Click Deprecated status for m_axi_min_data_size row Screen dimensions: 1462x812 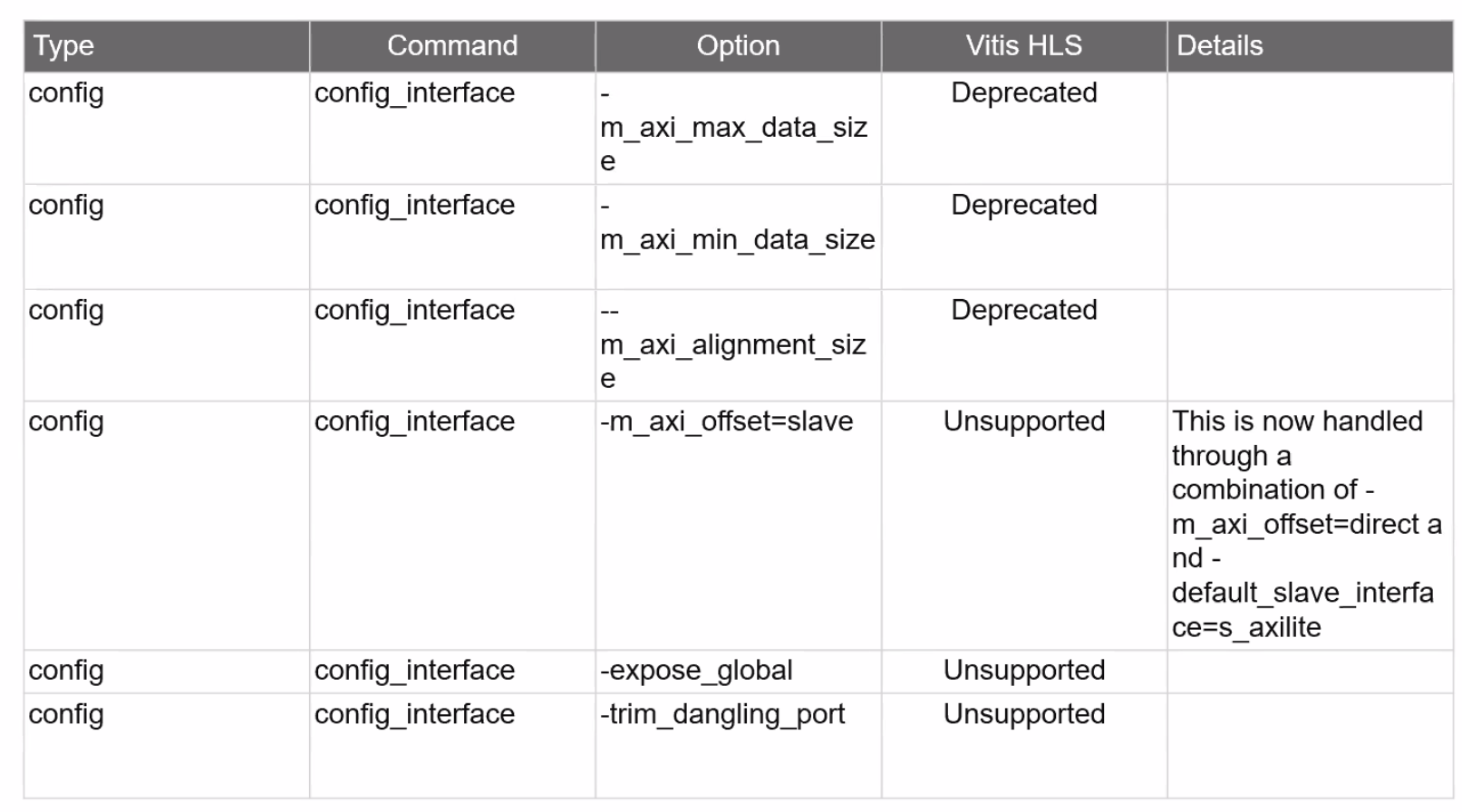click(x=1023, y=206)
